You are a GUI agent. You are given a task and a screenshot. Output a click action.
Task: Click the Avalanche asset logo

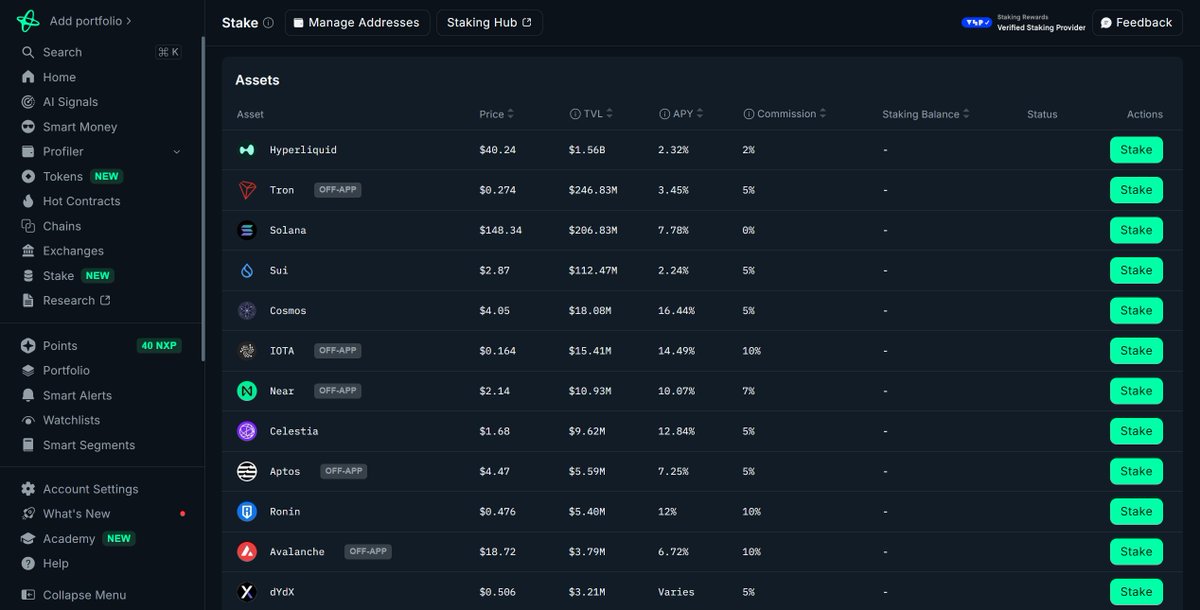247,551
